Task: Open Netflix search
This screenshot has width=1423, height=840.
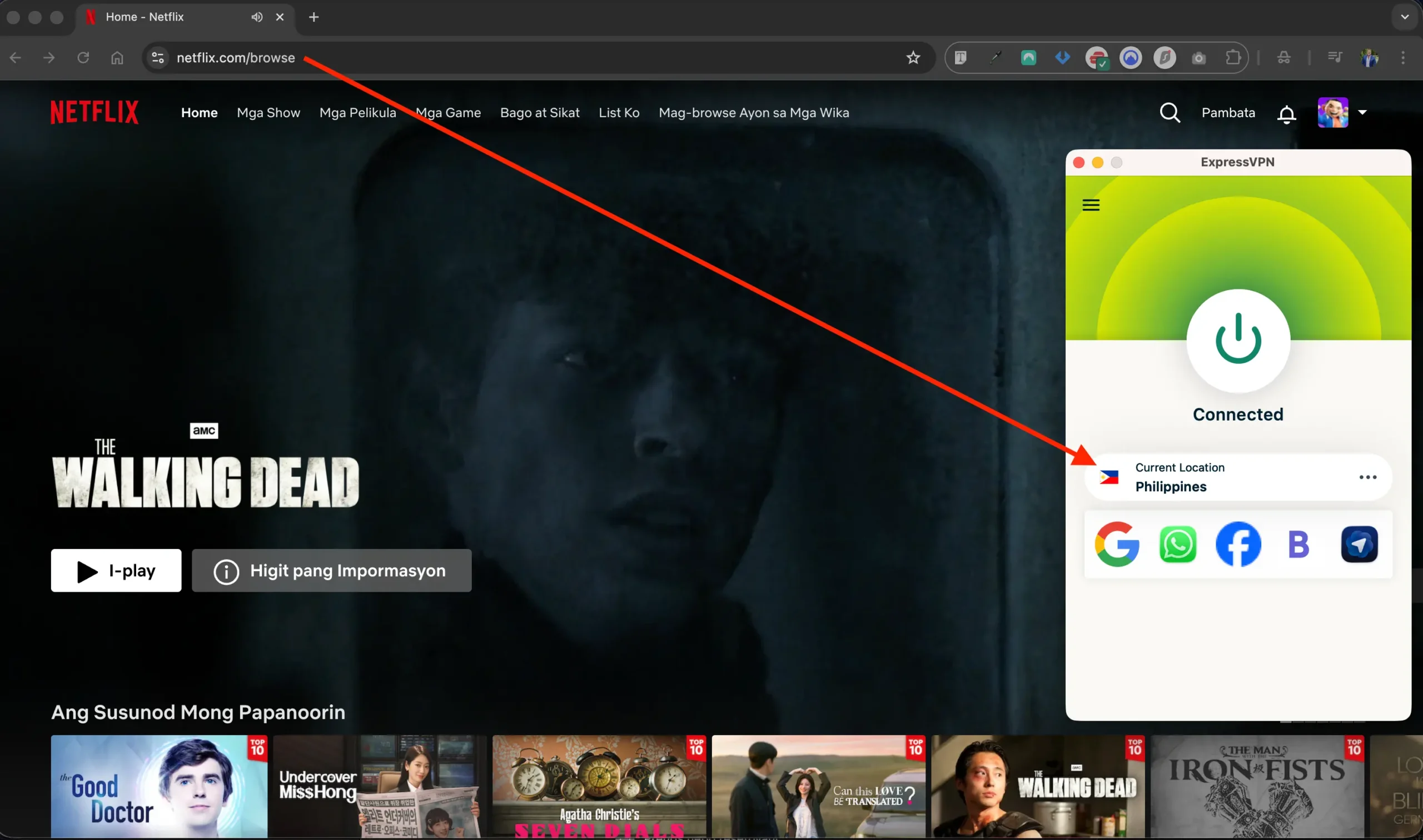Action: 1170,112
